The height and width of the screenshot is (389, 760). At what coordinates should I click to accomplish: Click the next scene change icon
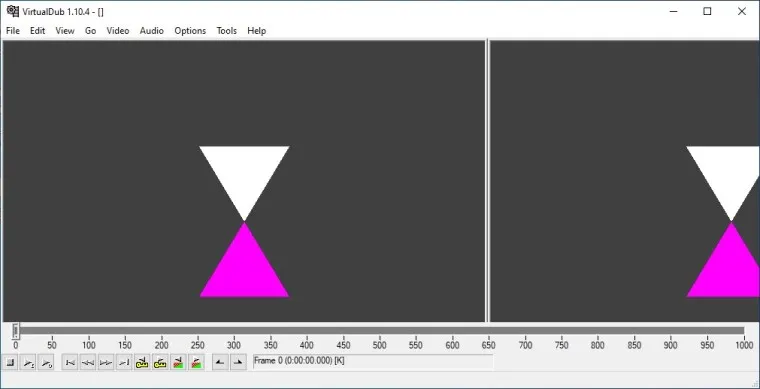point(196,362)
